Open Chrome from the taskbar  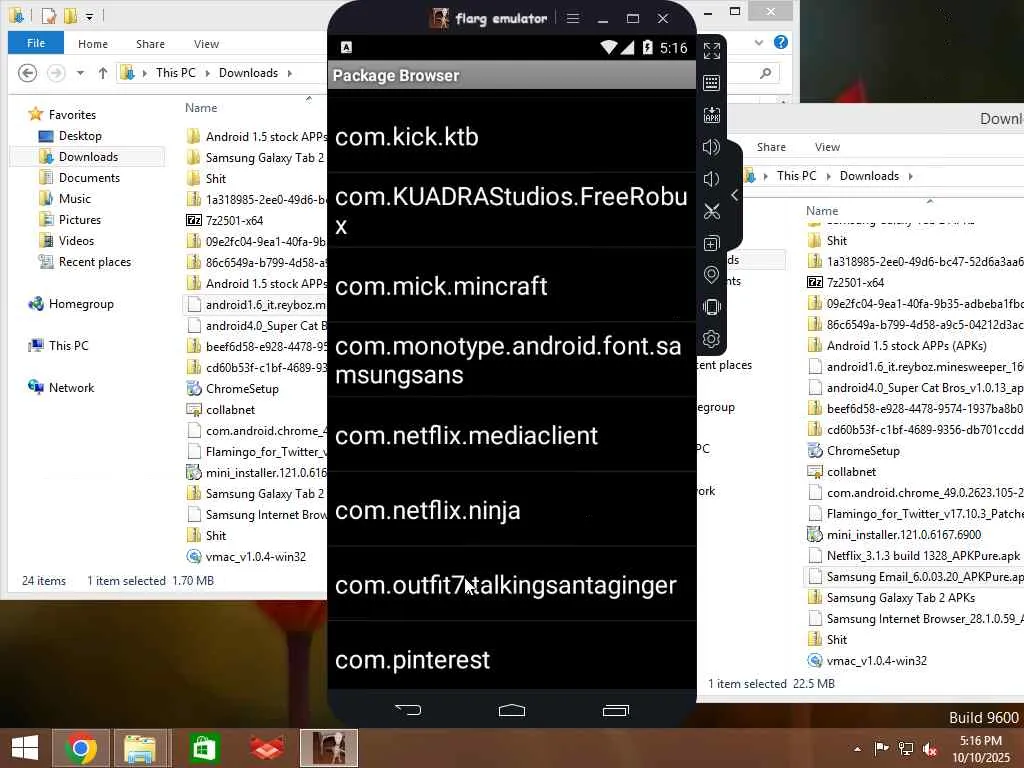[x=82, y=748]
